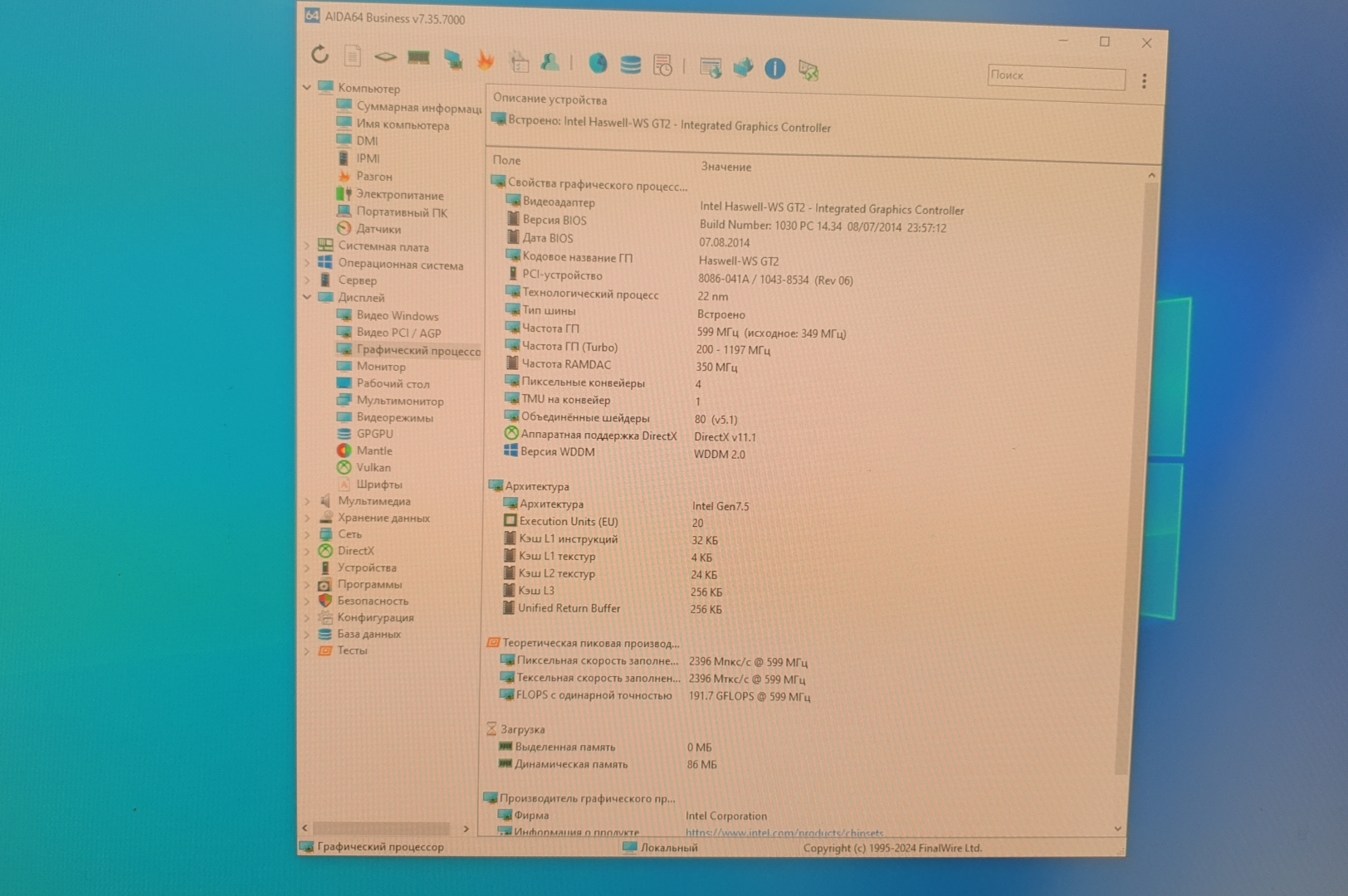1348x896 pixels.
Task: Expand the Мультимедиа tree node
Action: pos(307,501)
